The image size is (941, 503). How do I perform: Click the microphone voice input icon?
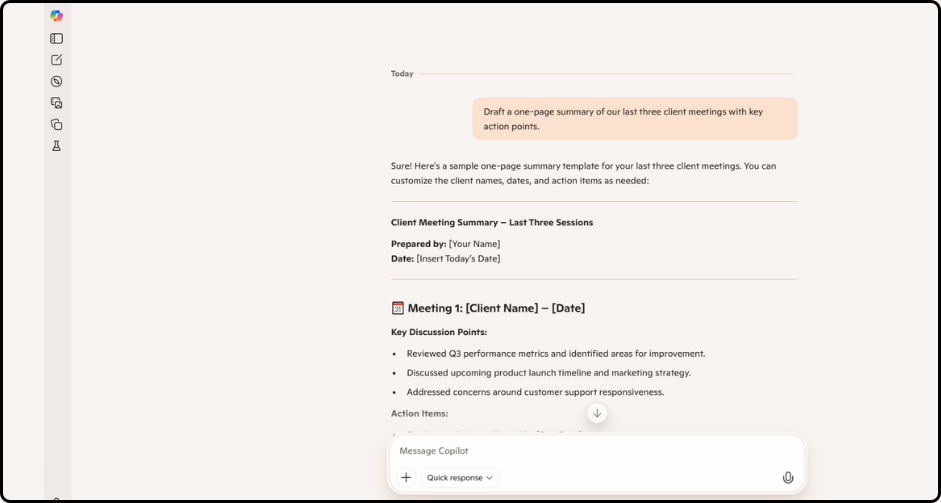788,478
